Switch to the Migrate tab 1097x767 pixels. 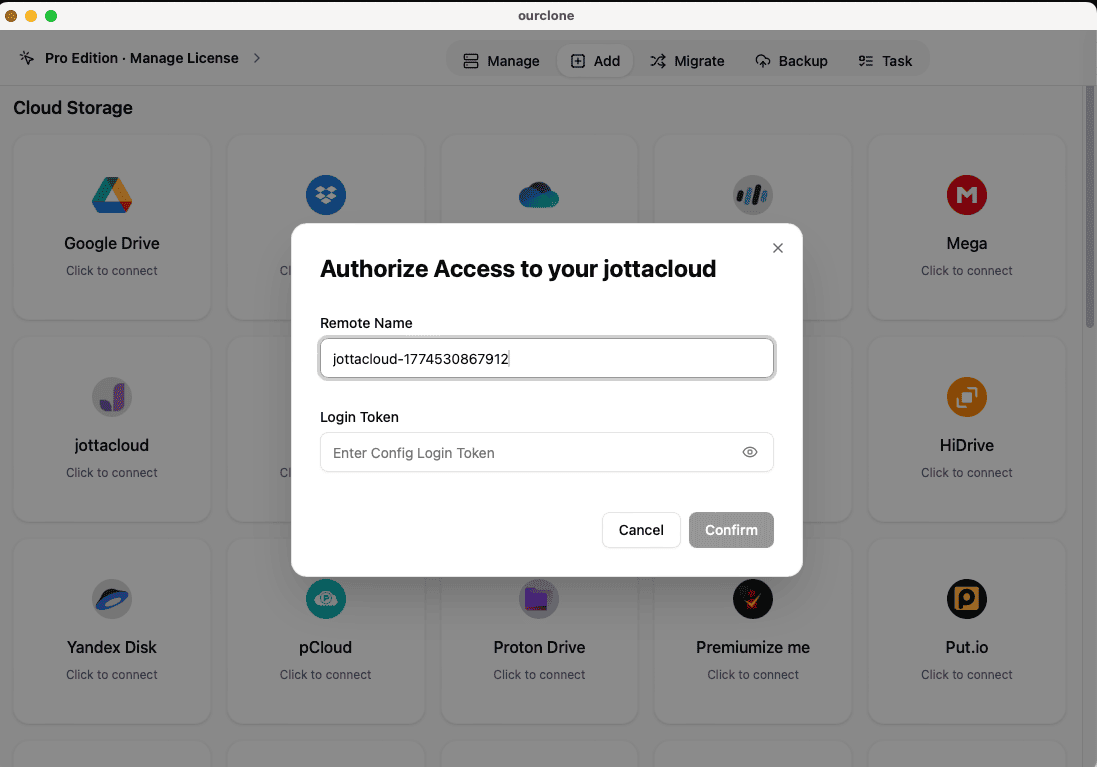click(688, 60)
